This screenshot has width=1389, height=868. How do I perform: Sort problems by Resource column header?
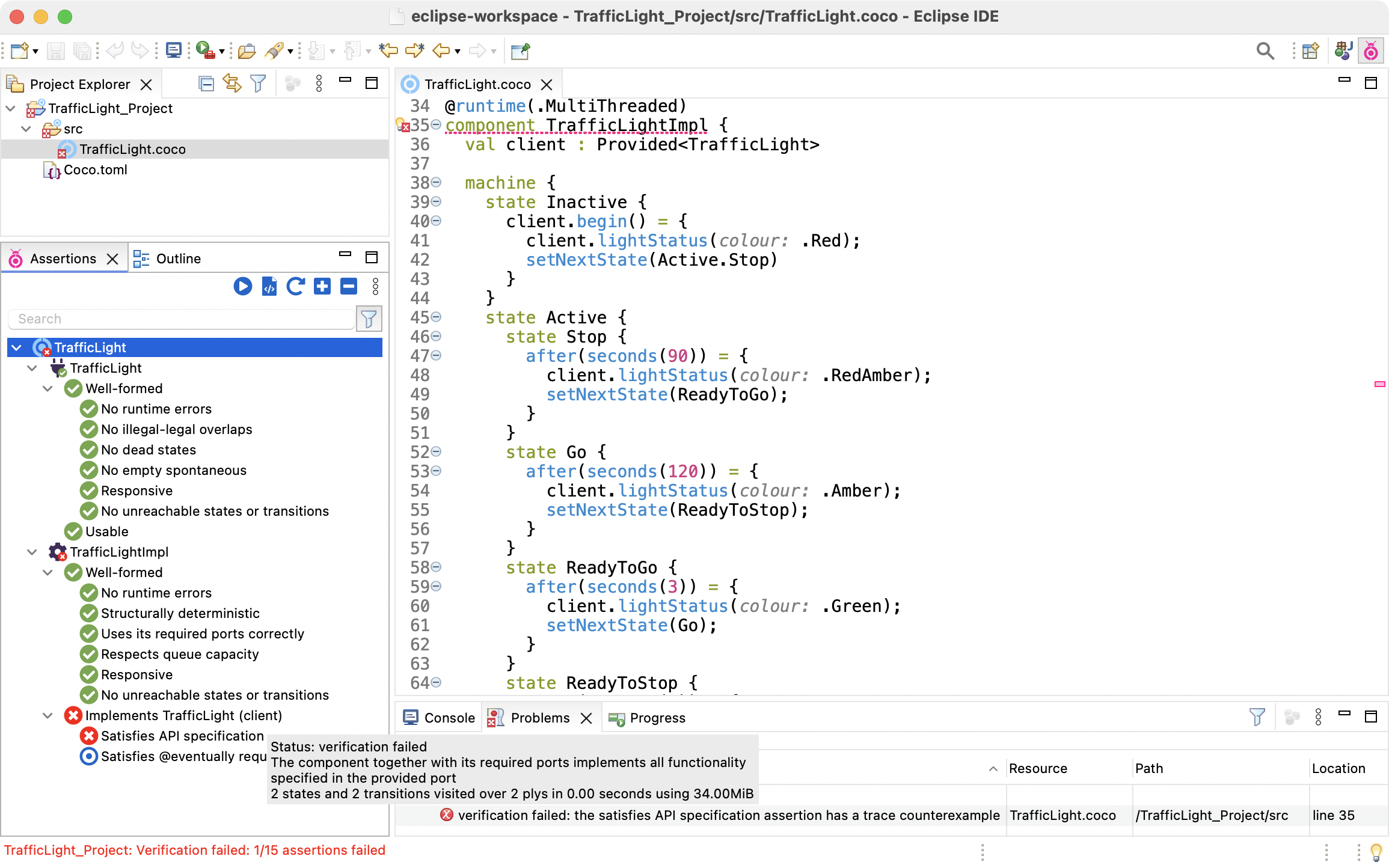tap(1069, 768)
